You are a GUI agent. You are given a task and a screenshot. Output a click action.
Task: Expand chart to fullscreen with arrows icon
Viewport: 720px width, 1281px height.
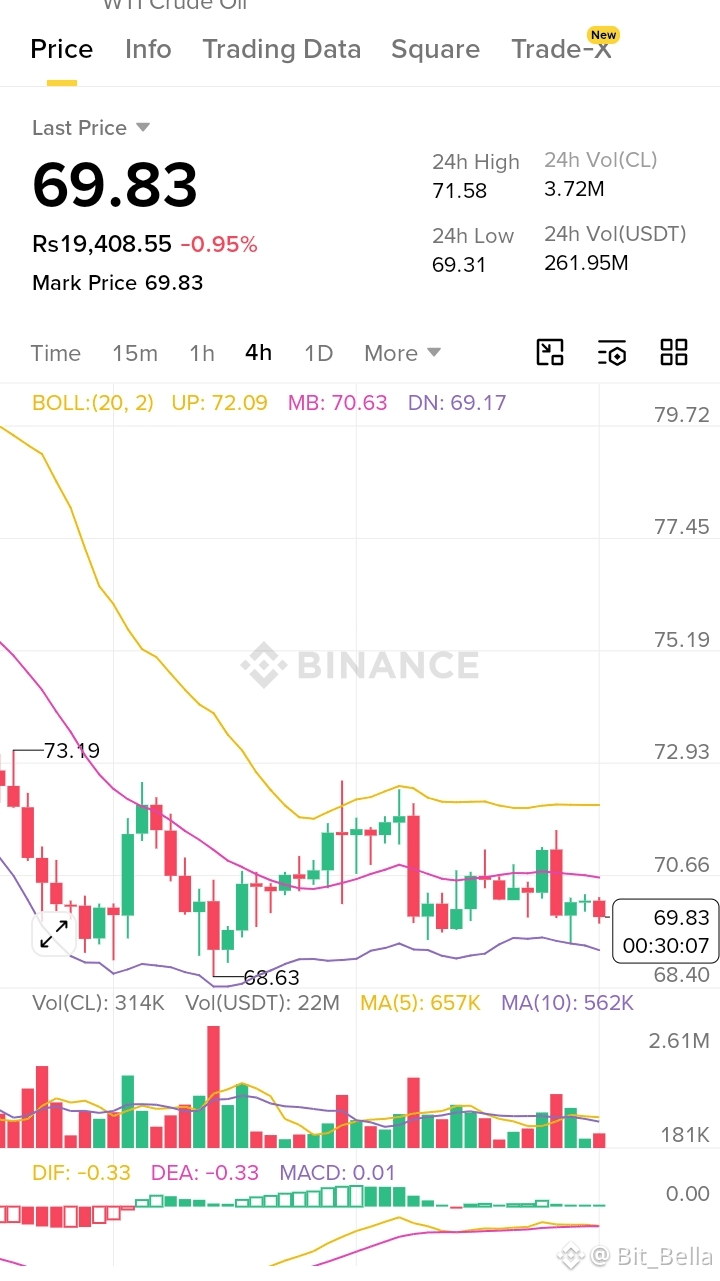[x=54, y=934]
